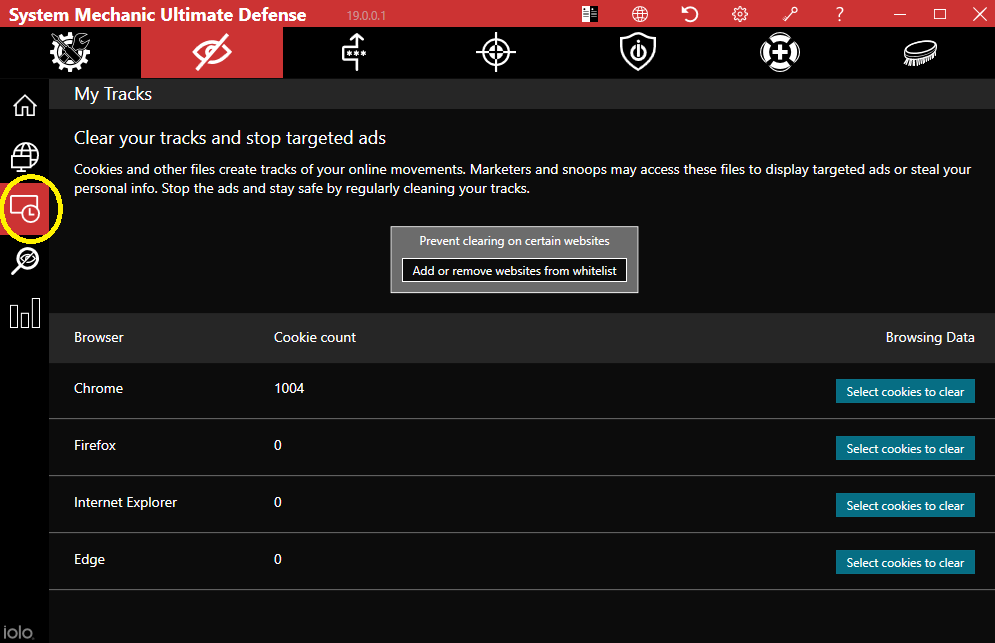Open the Toolbox gear-and-wrench tab
This screenshot has height=643, width=995.
(70, 52)
